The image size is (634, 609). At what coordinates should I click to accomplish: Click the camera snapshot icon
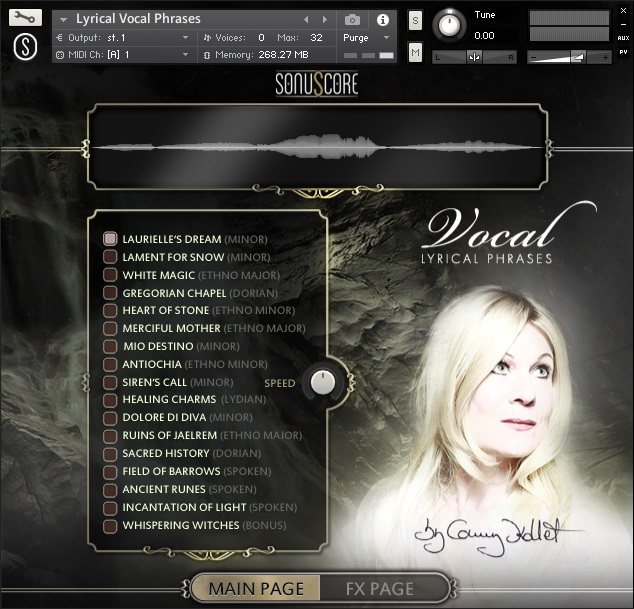(x=352, y=19)
